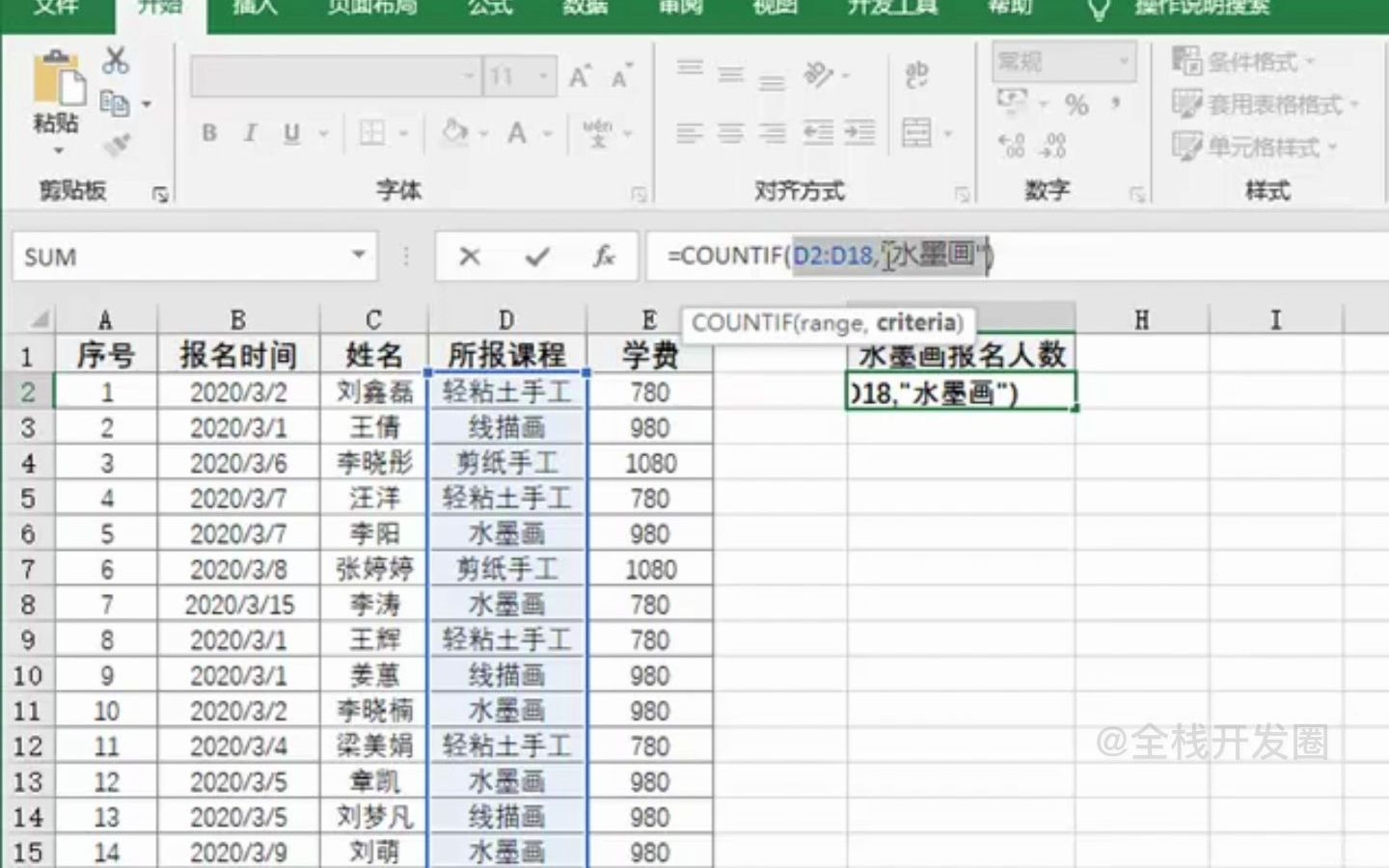Select column D header

tap(506, 319)
